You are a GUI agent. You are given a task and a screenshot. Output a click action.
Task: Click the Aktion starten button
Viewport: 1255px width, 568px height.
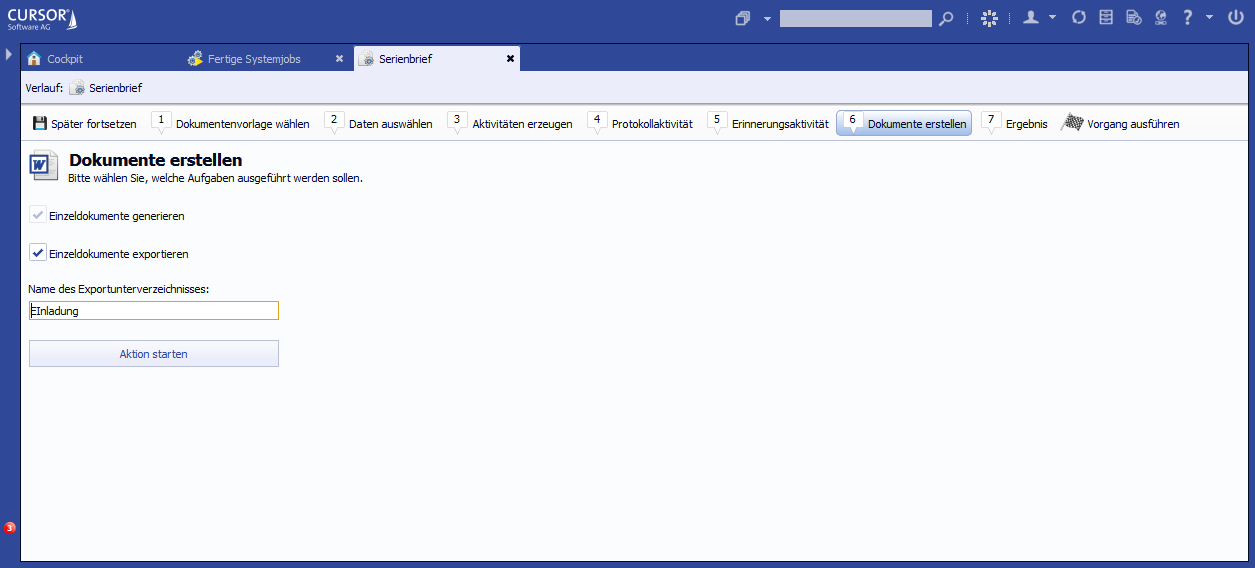pos(154,354)
